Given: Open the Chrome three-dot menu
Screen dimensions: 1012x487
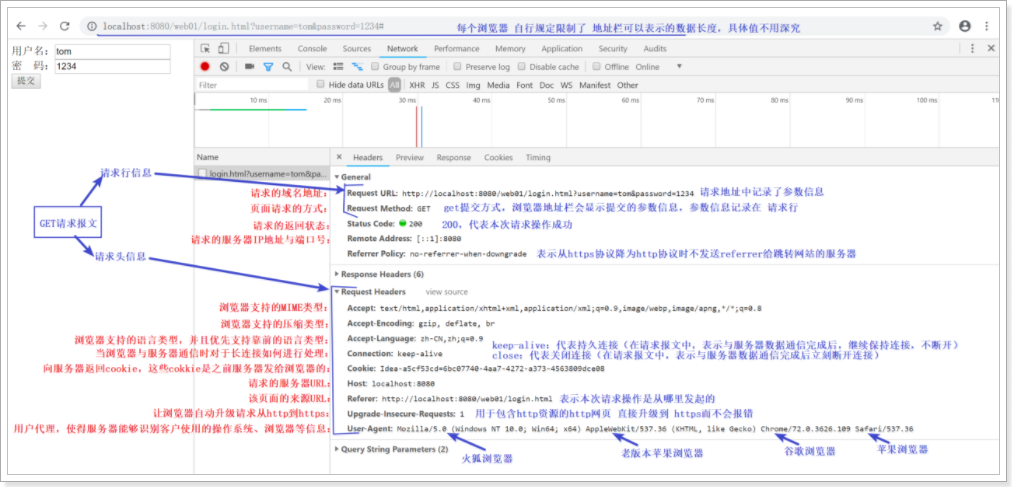Looking at the screenshot, I should (986, 26).
